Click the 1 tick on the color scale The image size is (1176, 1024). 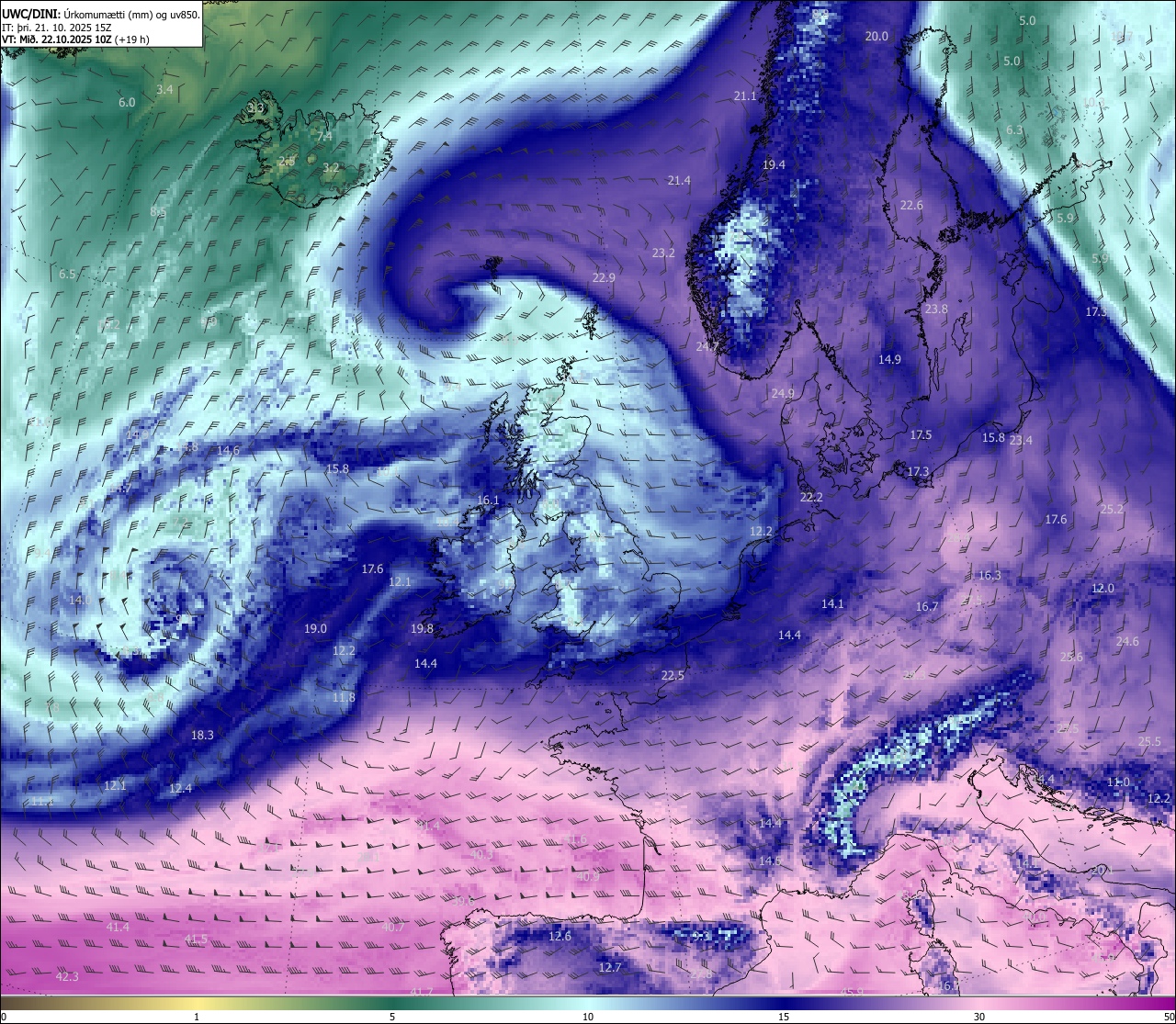click(x=197, y=1017)
